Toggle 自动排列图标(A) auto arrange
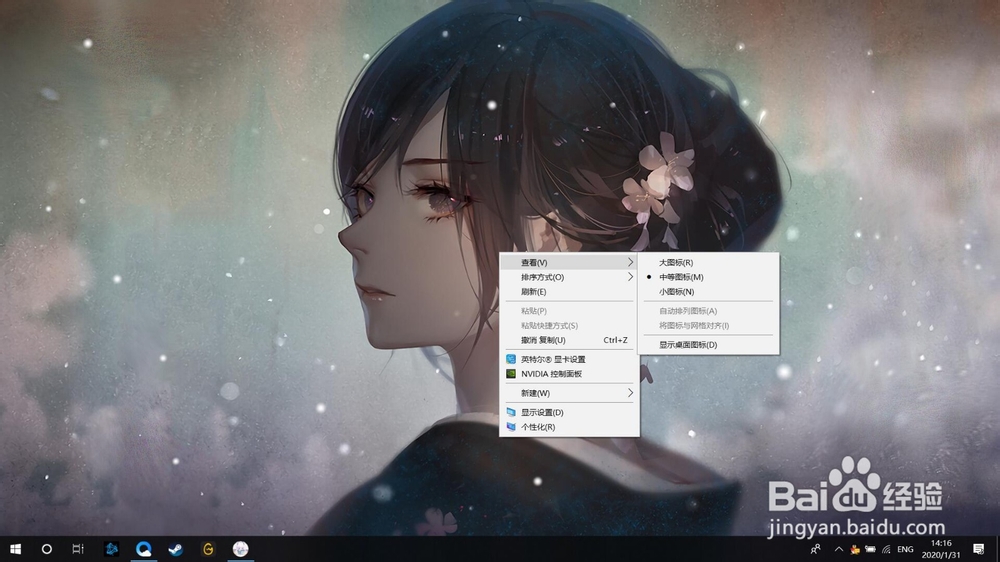1000x562 pixels. [x=708, y=311]
